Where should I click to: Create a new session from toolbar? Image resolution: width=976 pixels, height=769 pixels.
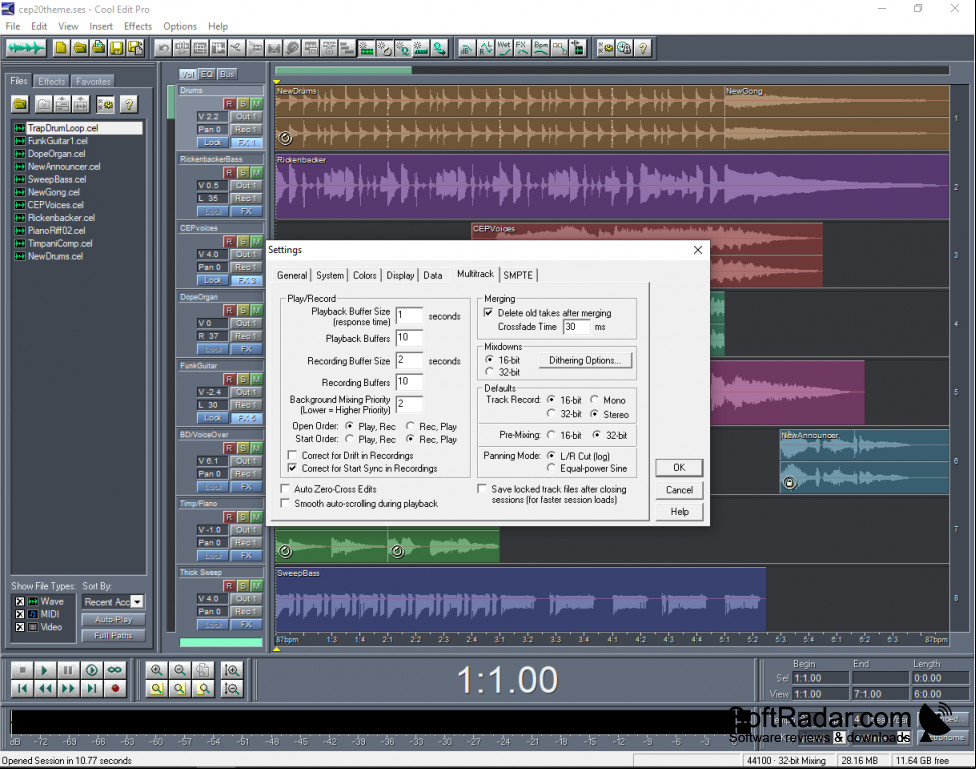pyautogui.click(x=61, y=48)
